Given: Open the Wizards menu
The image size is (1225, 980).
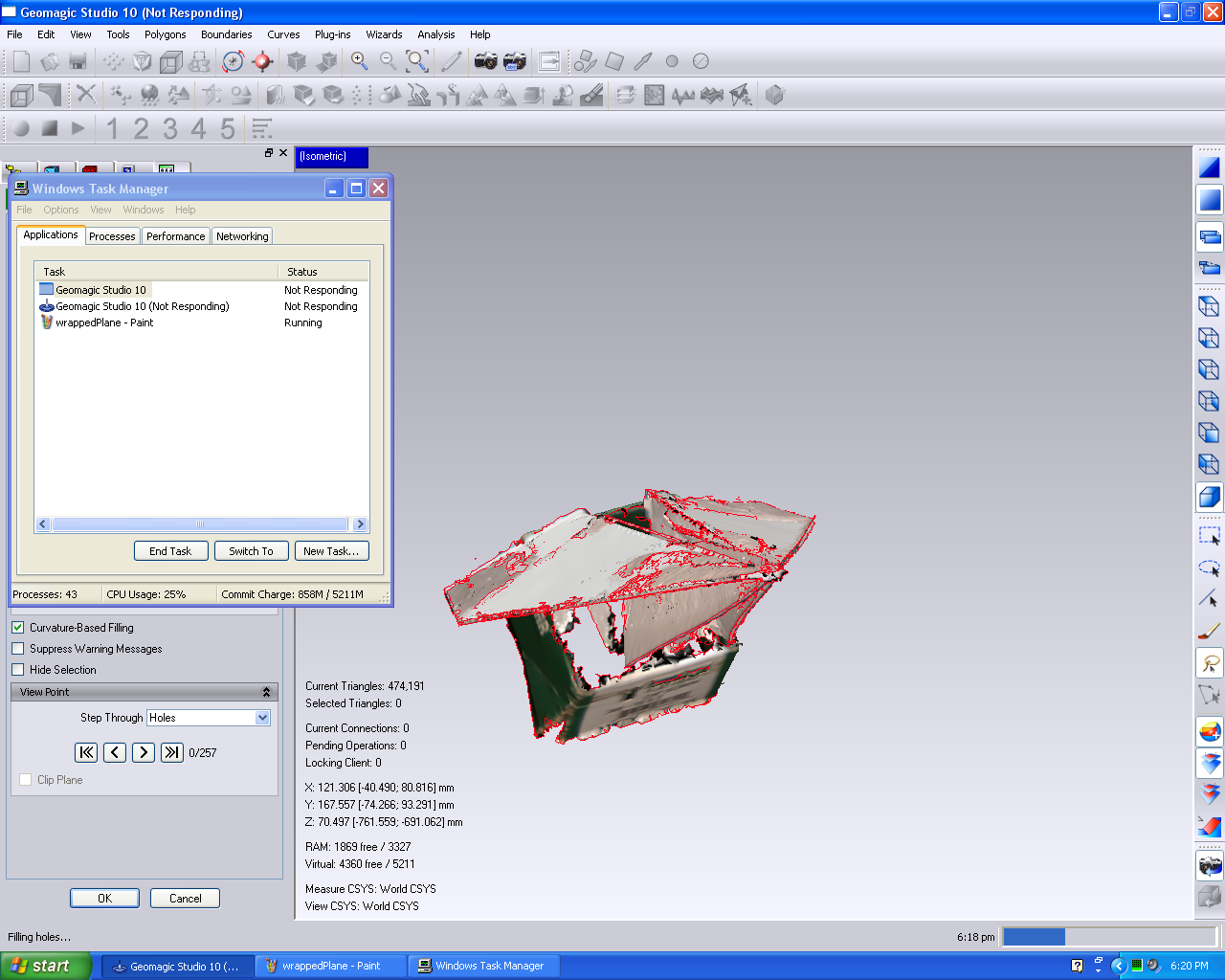Looking at the screenshot, I should click(x=384, y=34).
